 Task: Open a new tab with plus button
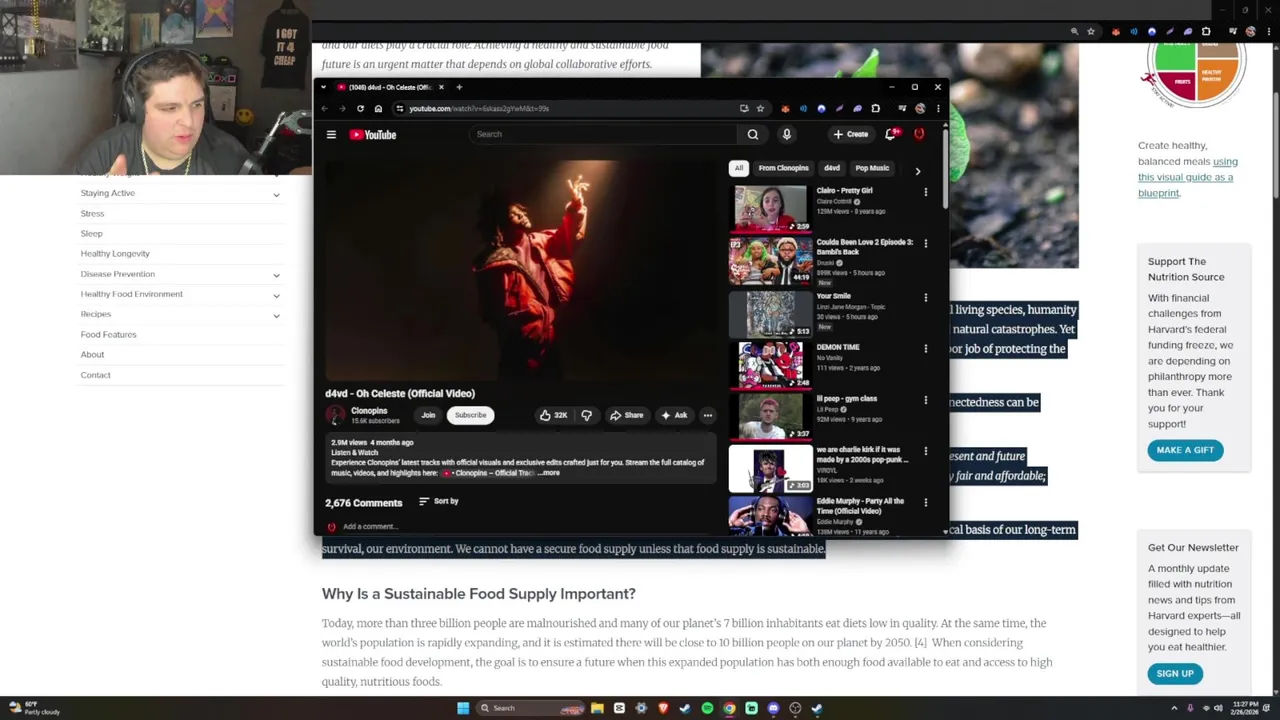459,87
